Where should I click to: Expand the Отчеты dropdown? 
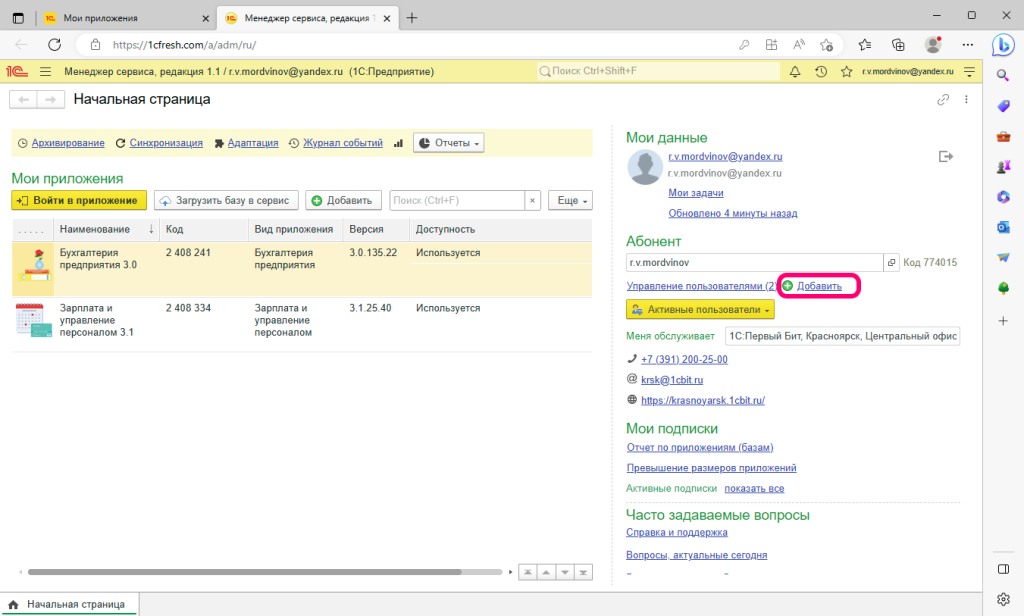[x=449, y=143]
